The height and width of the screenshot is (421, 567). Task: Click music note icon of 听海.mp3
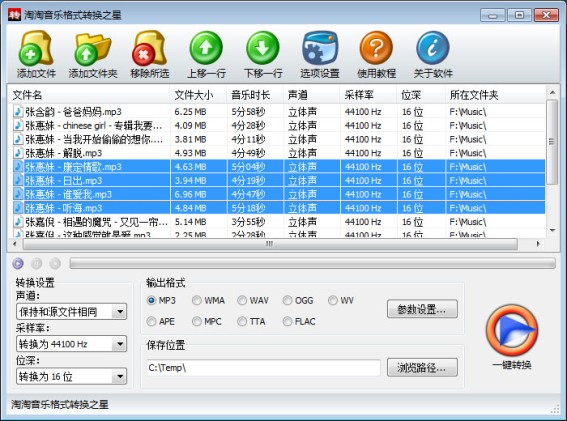18,208
